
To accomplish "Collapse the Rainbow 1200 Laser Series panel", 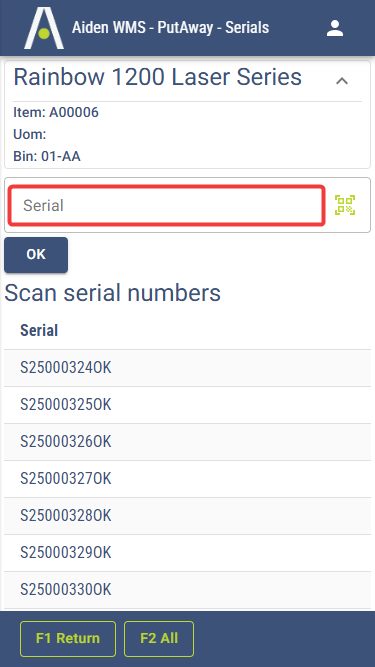I will pos(342,81).
